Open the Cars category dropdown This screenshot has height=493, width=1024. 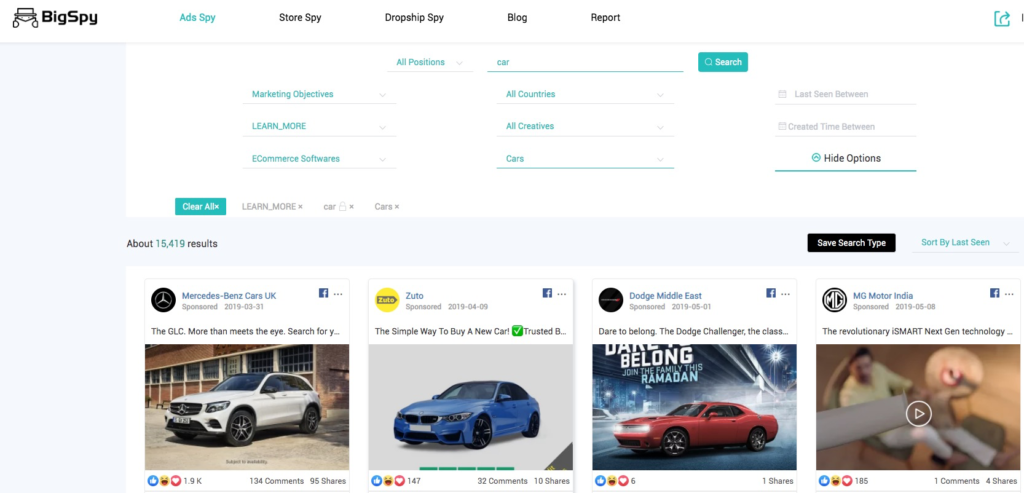click(585, 159)
